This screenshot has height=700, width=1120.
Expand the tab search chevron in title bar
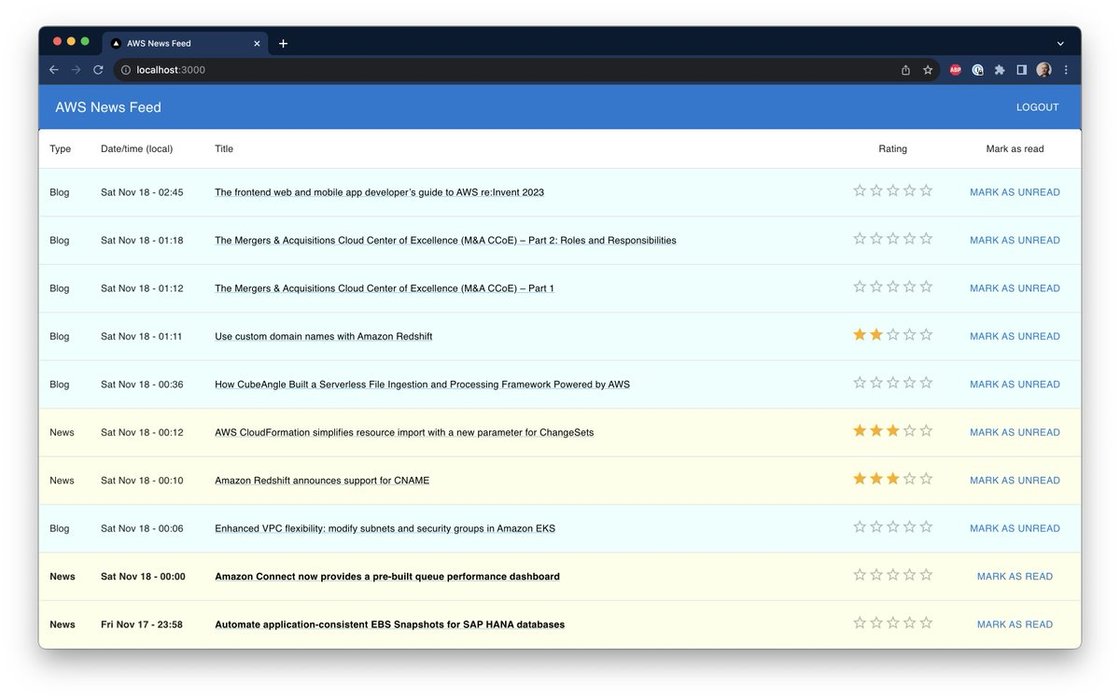point(1060,44)
